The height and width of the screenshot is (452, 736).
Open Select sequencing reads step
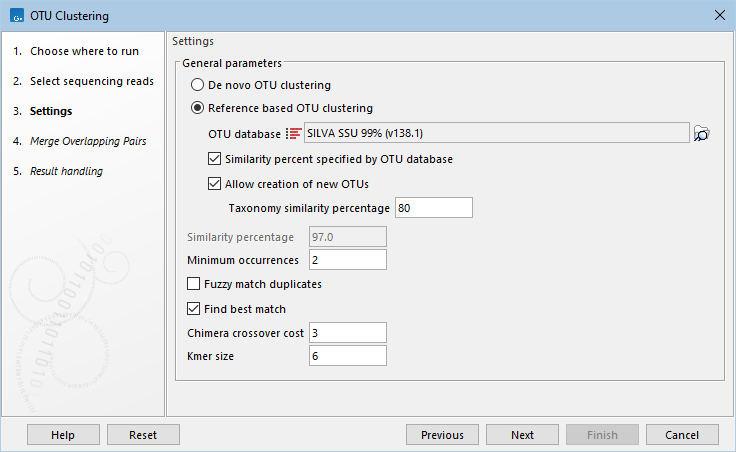pos(92,81)
